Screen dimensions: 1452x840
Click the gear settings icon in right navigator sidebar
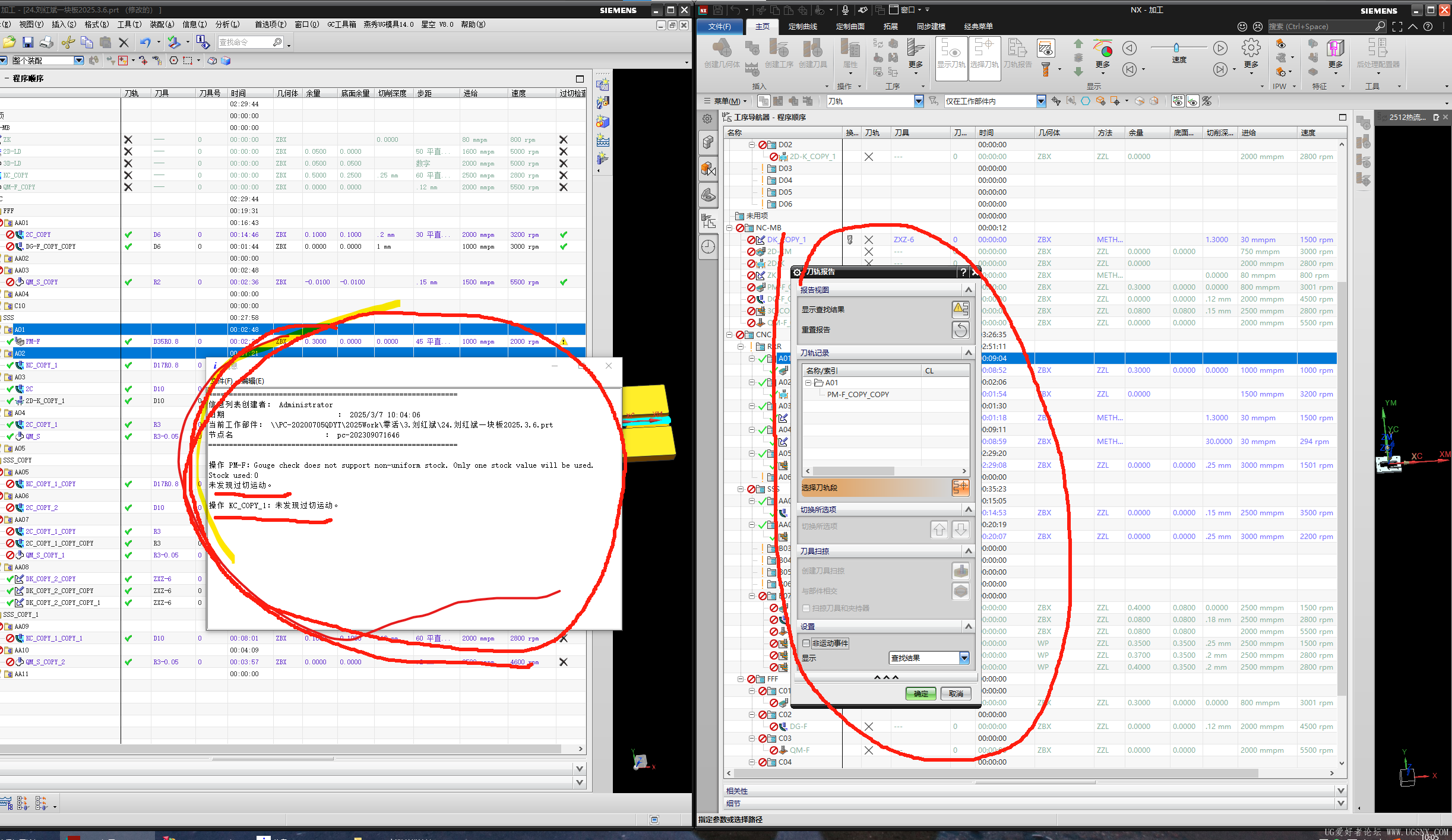pyautogui.click(x=707, y=119)
